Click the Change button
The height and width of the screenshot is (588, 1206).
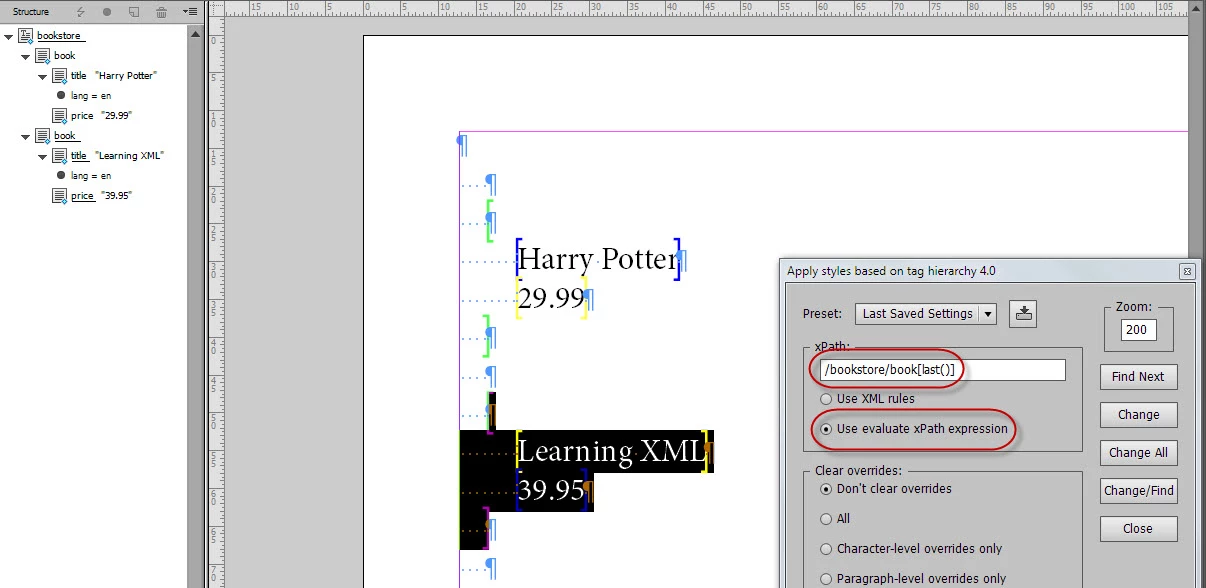[1138, 415]
